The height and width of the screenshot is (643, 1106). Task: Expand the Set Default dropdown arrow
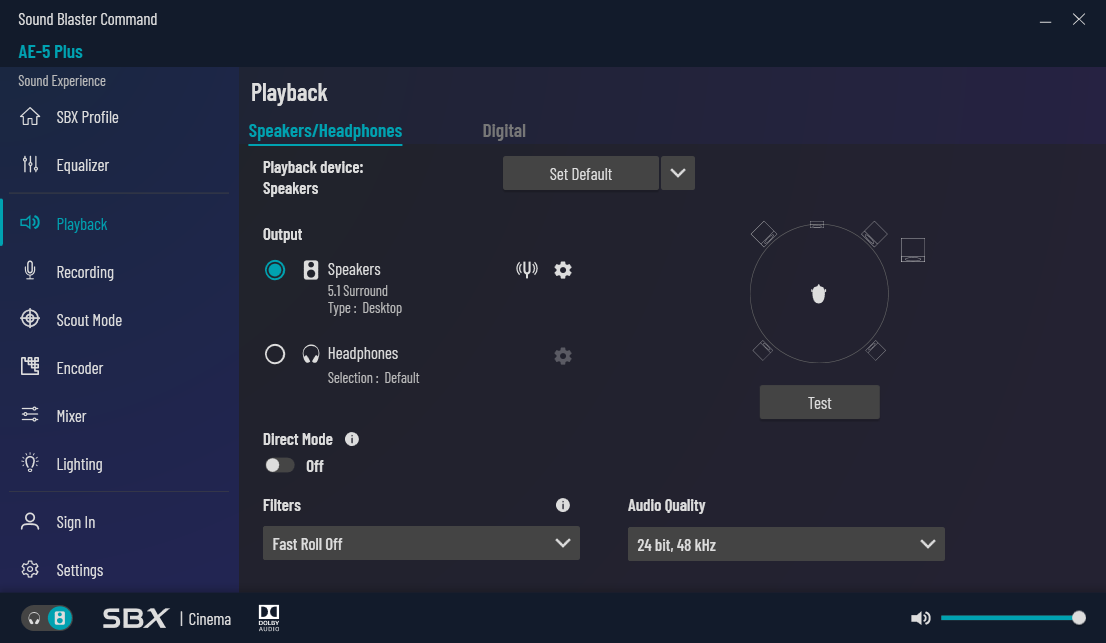point(678,173)
